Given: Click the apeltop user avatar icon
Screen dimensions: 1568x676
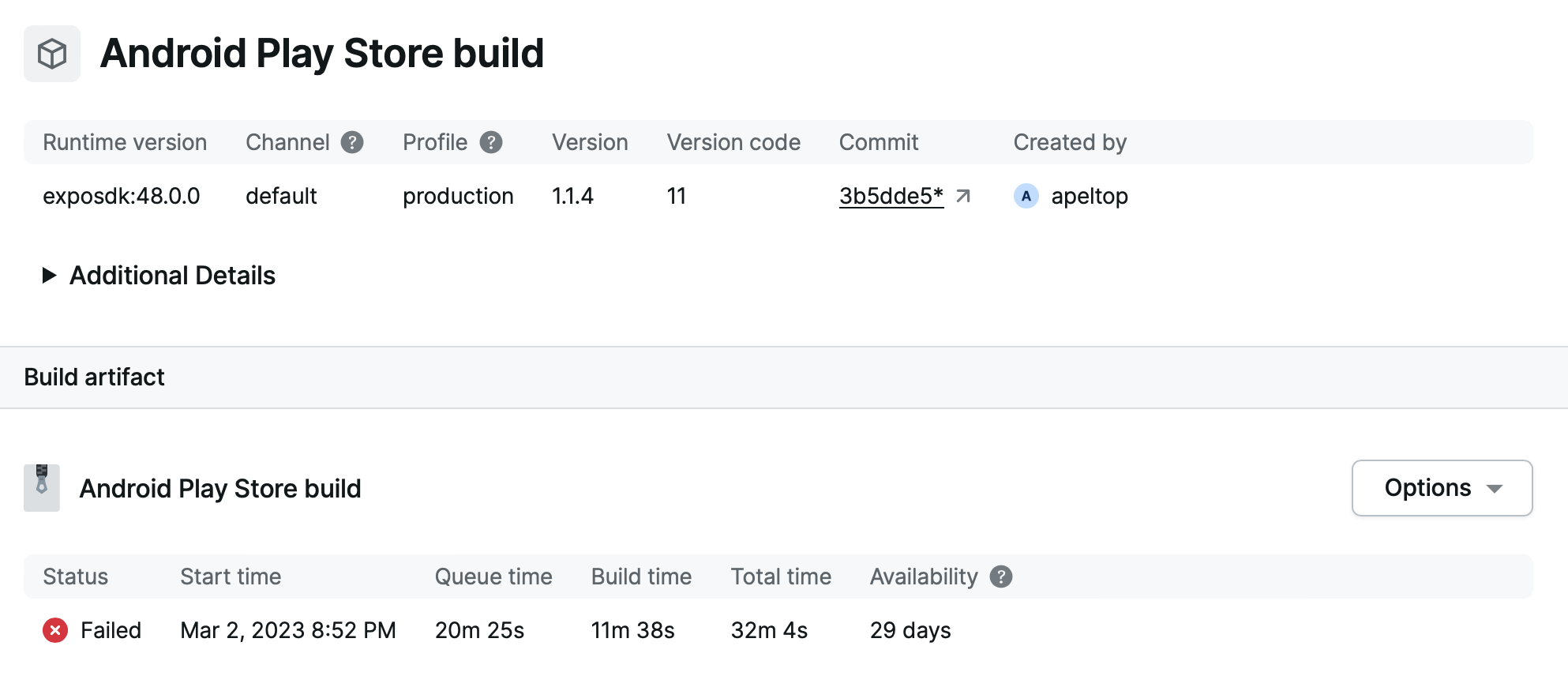Looking at the screenshot, I should [x=1026, y=196].
